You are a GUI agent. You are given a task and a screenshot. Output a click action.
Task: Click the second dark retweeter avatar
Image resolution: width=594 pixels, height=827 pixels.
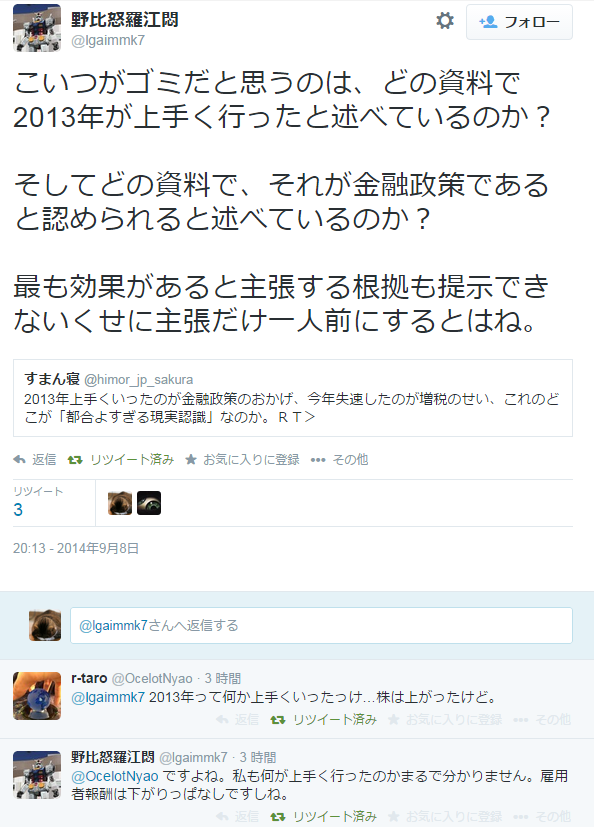tap(149, 503)
